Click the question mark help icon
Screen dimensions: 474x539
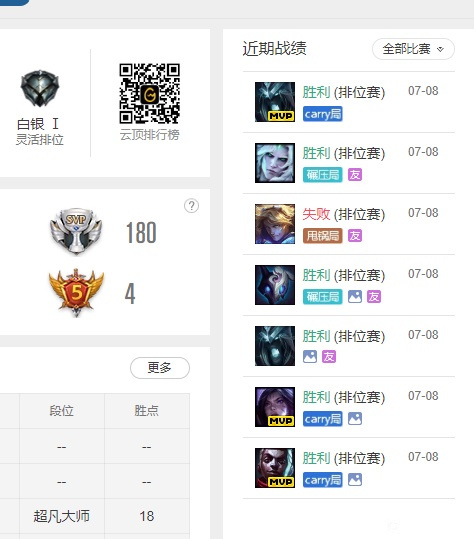(x=191, y=206)
